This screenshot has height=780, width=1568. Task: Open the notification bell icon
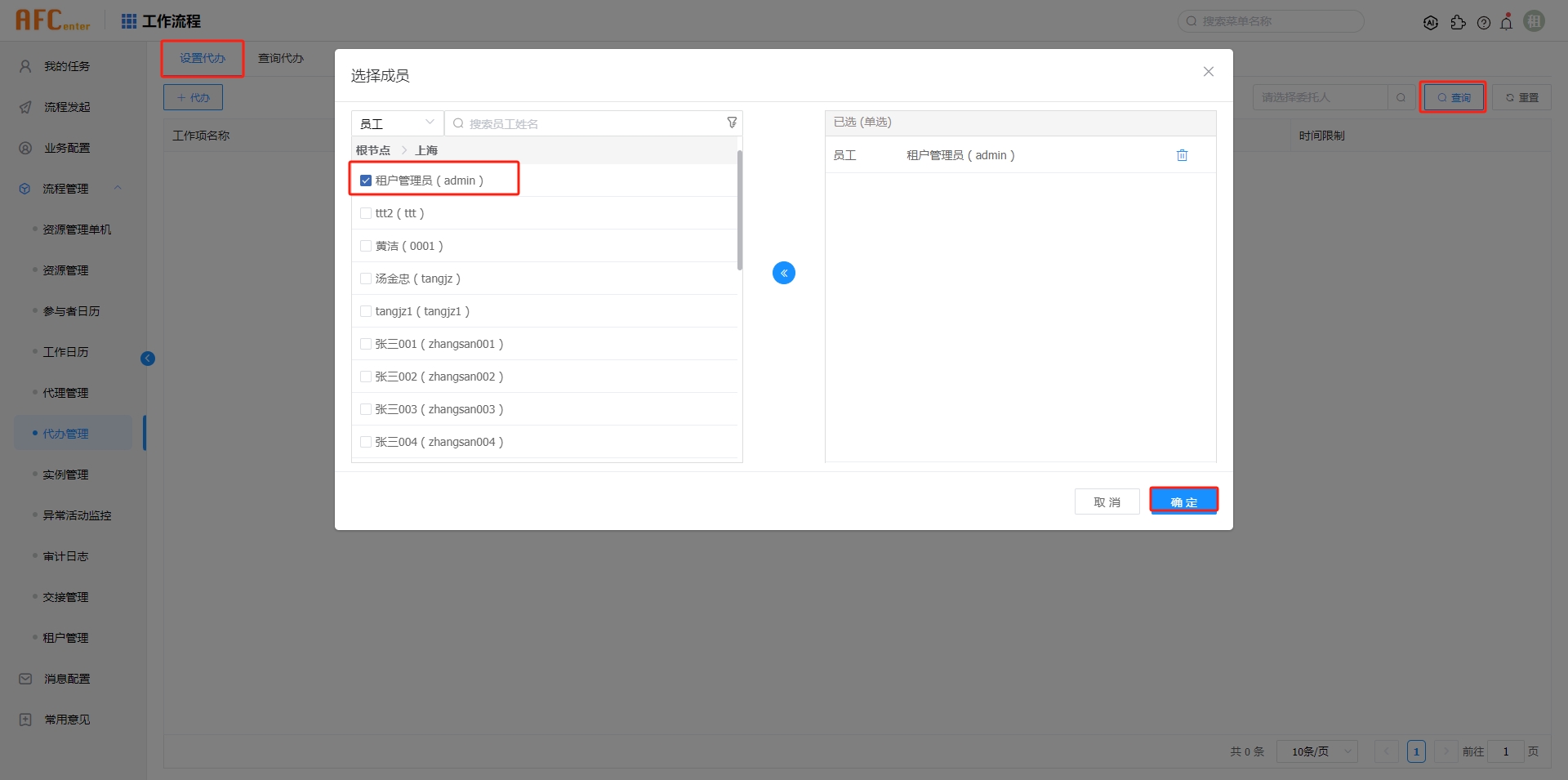tap(1507, 22)
